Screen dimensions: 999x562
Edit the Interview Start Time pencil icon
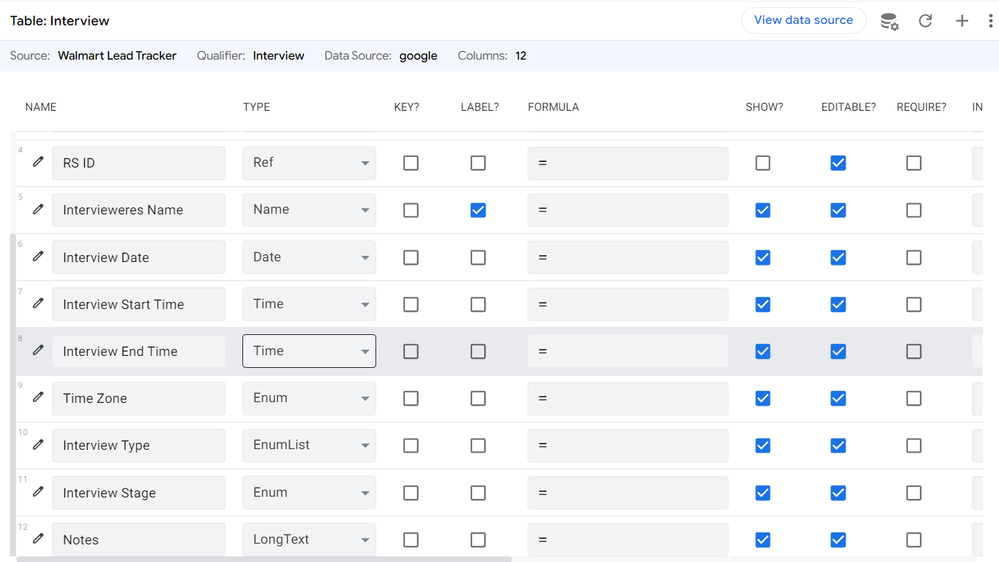[38, 303]
